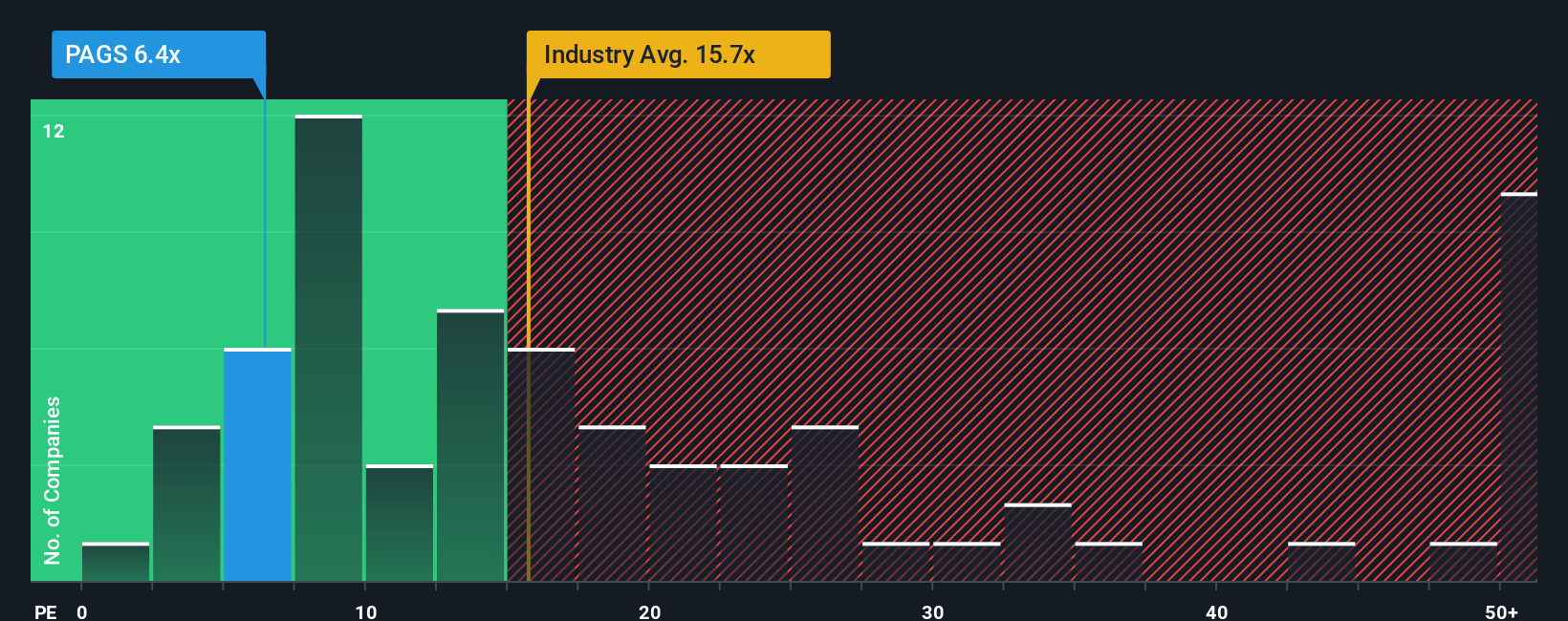Click the tallest bar with 12 companies
Image resolution: width=1568 pixels, height=621 pixels.
[x=329, y=348]
